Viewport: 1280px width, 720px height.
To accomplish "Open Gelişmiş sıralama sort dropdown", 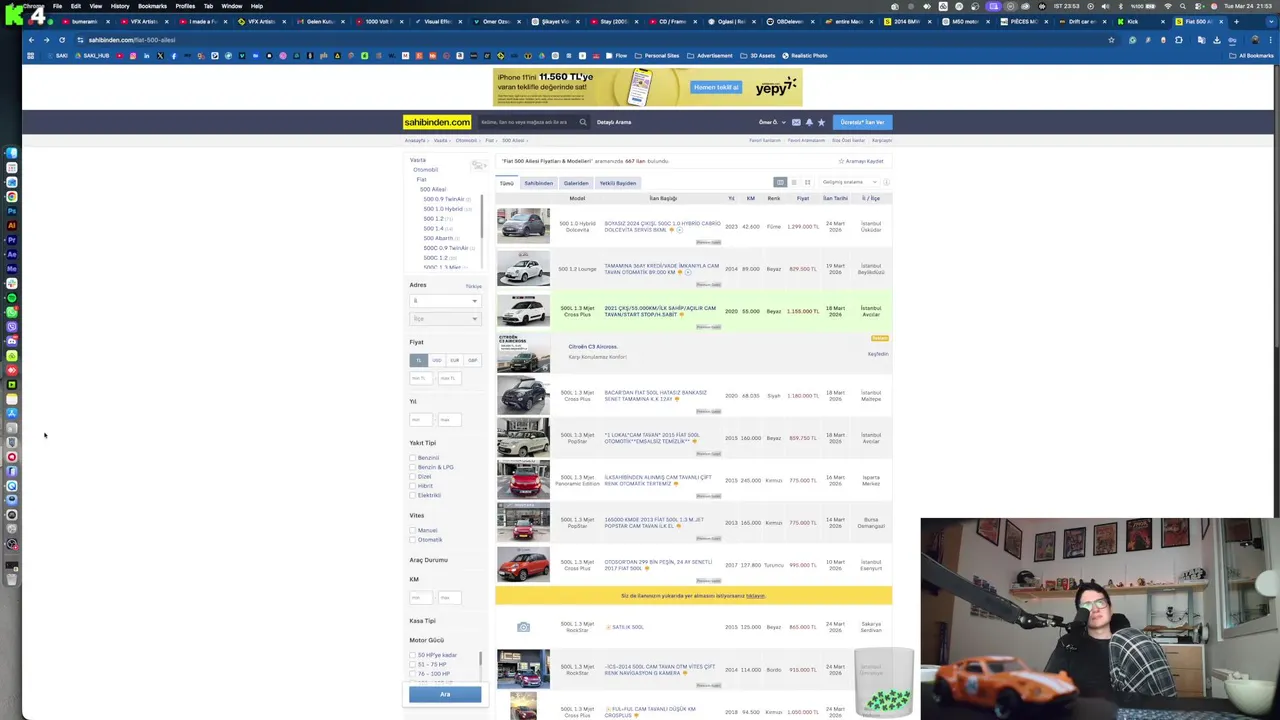I will (848, 182).
